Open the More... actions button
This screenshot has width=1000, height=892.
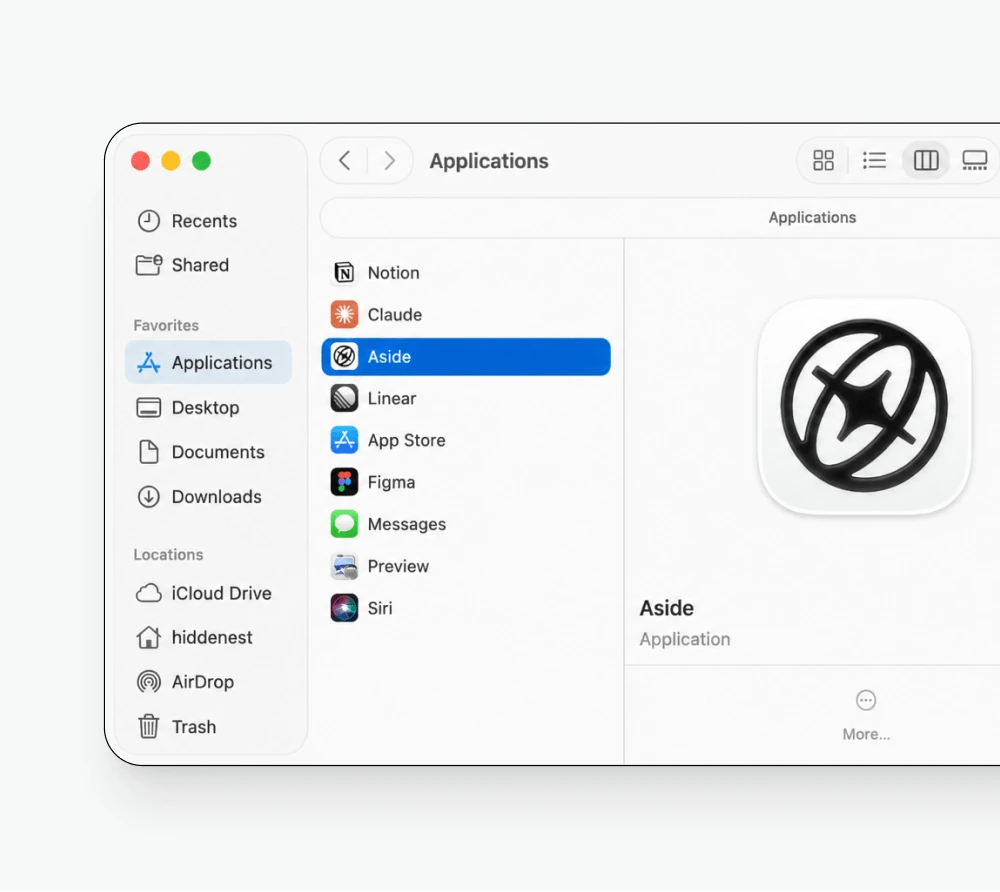(865, 715)
